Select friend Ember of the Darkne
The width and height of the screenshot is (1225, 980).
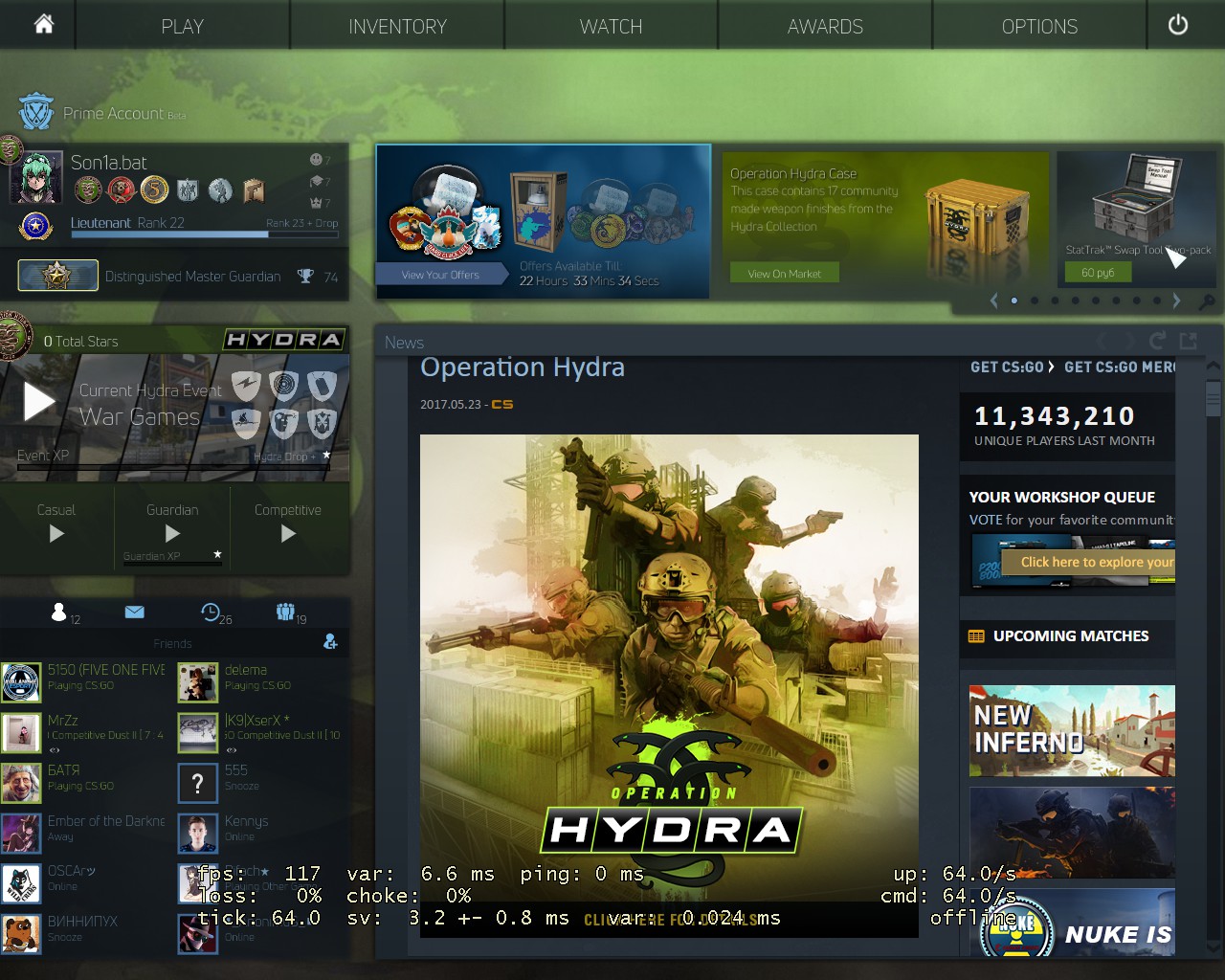click(x=83, y=833)
